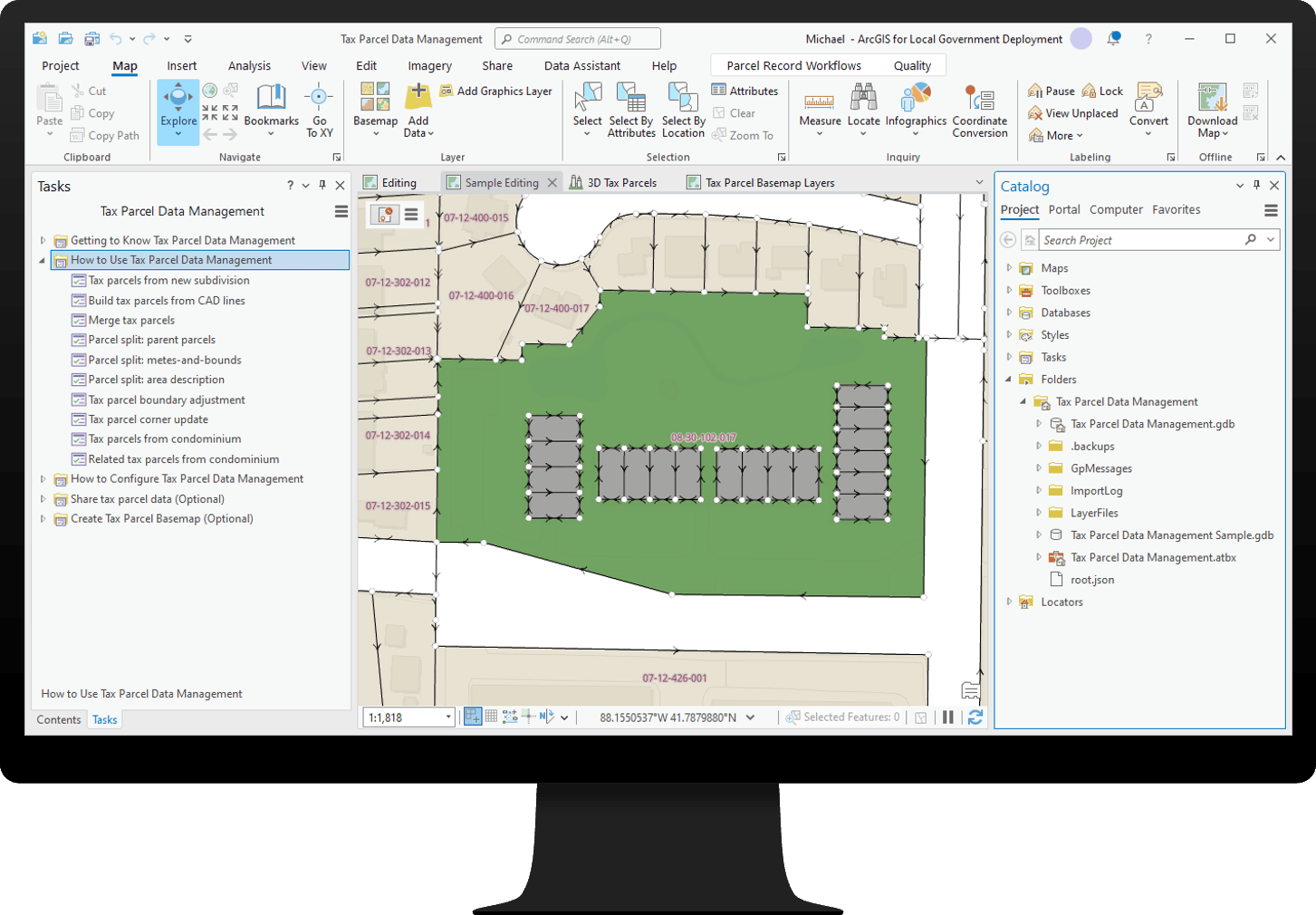Open Tax parcels from new subdivision task

point(168,281)
